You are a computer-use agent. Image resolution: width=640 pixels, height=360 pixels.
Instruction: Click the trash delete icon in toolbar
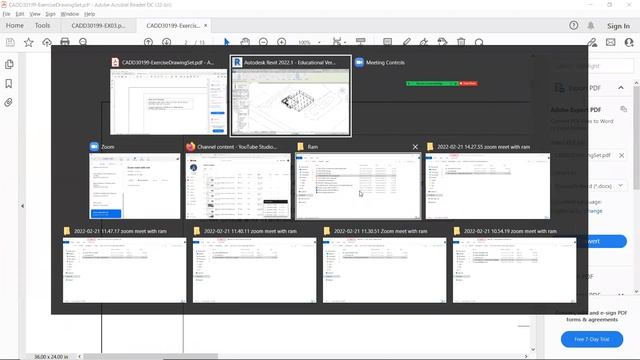461,42
